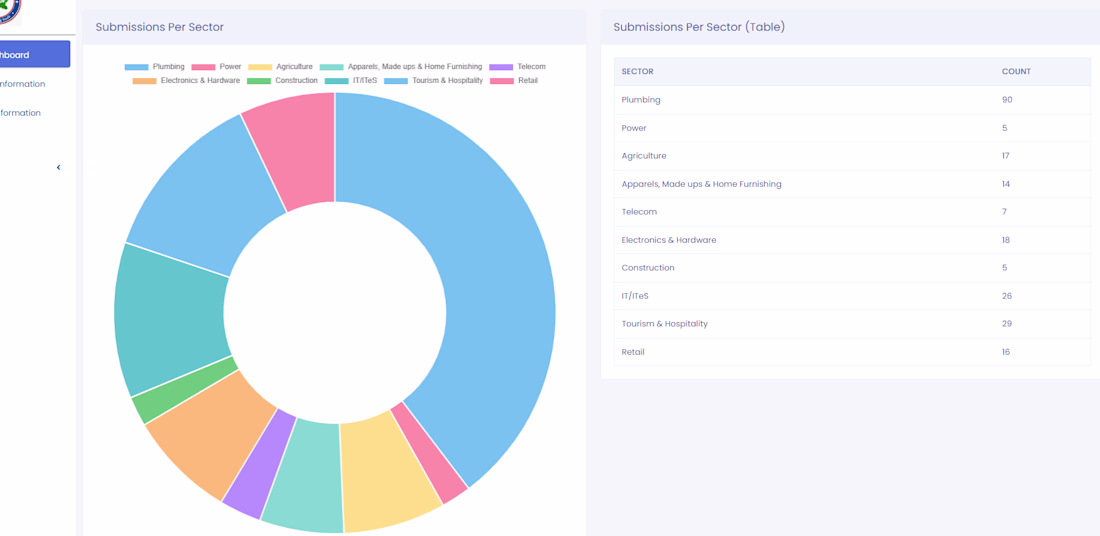The height and width of the screenshot is (536, 1100).
Task: Click the green Construction legend color box
Action: tap(258, 81)
